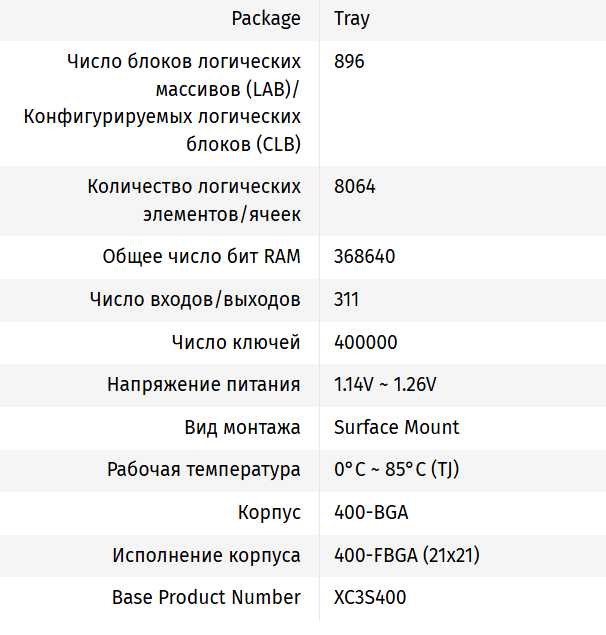Click the base product number XC3S400

point(370,598)
